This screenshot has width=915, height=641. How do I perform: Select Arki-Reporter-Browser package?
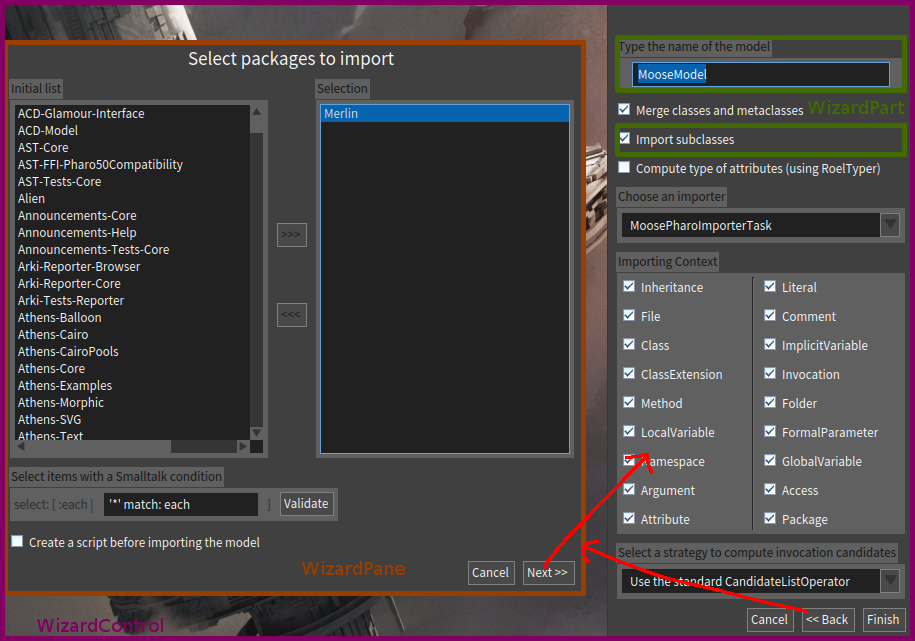click(x=132, y=266)
